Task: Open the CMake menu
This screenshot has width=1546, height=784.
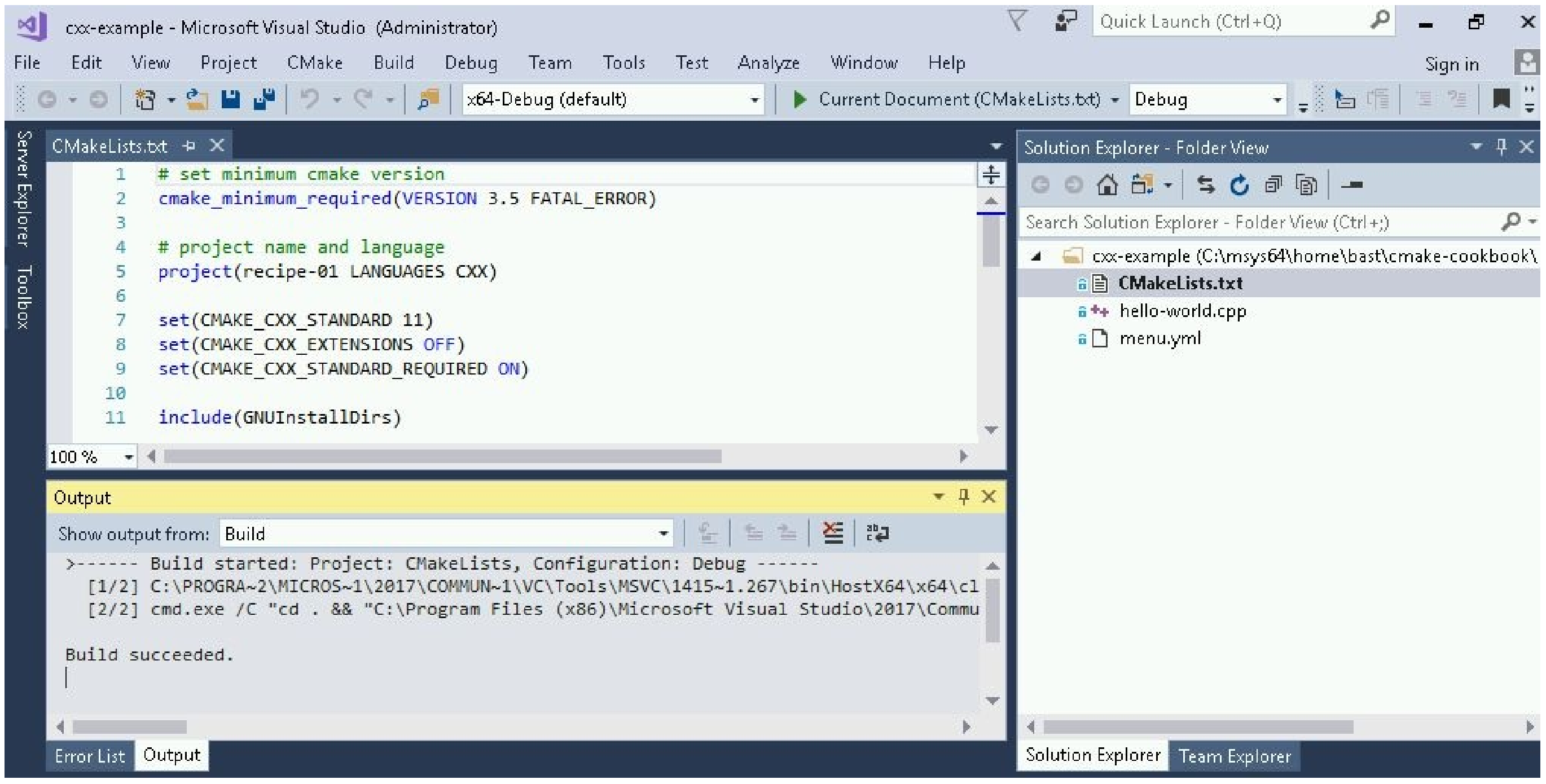Action: (314, 63)
